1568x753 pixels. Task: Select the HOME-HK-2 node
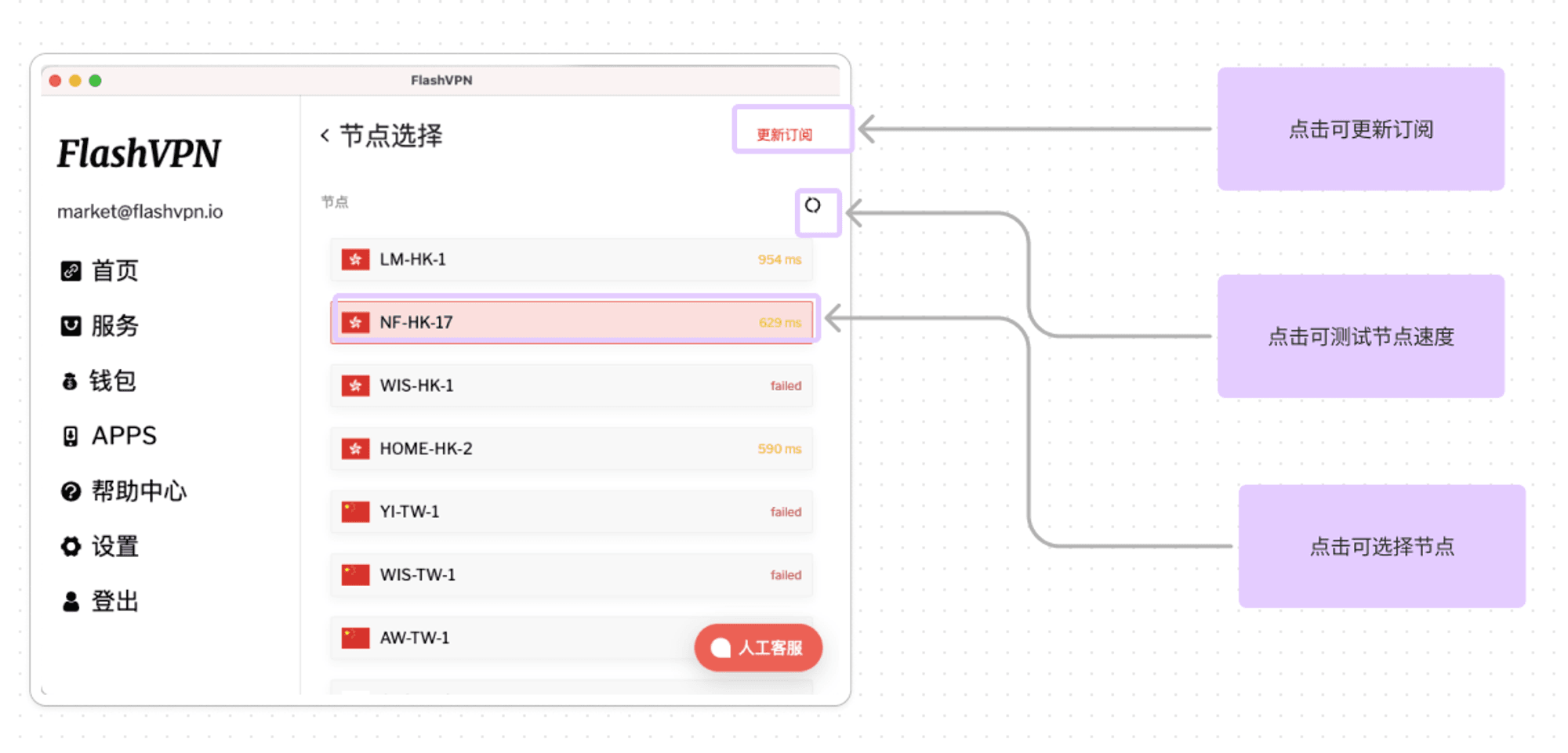(572, 448)
